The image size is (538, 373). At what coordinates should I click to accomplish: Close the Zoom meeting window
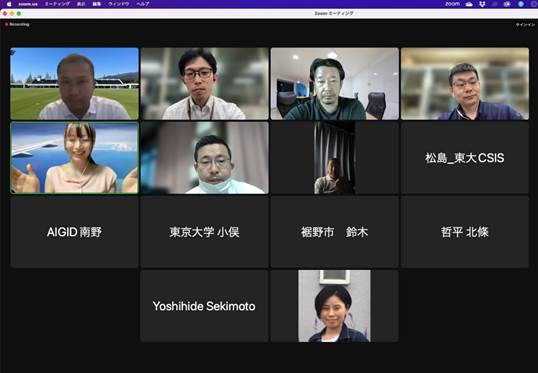(5, 13)
